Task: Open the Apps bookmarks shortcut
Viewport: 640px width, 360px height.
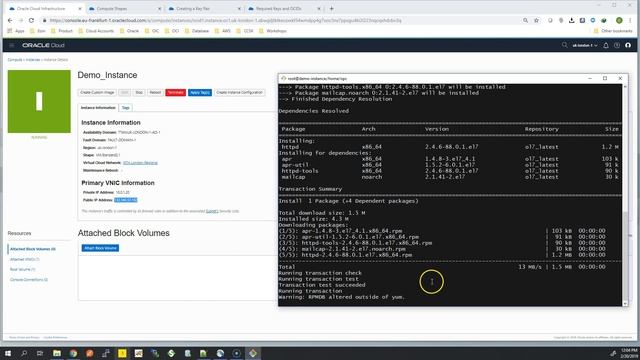Action: coord(16,31)
